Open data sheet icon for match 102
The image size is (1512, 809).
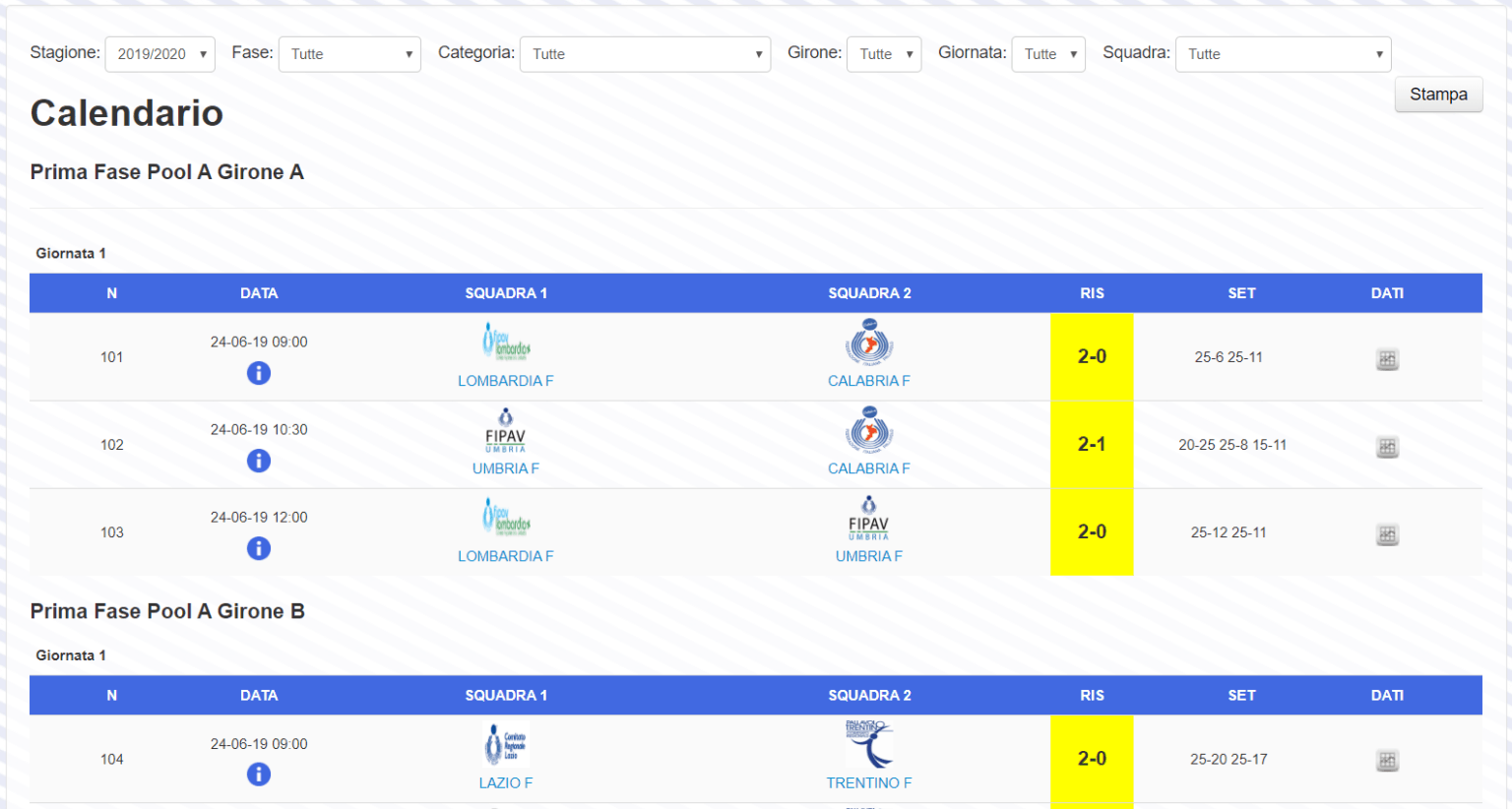click(1387, 447)
